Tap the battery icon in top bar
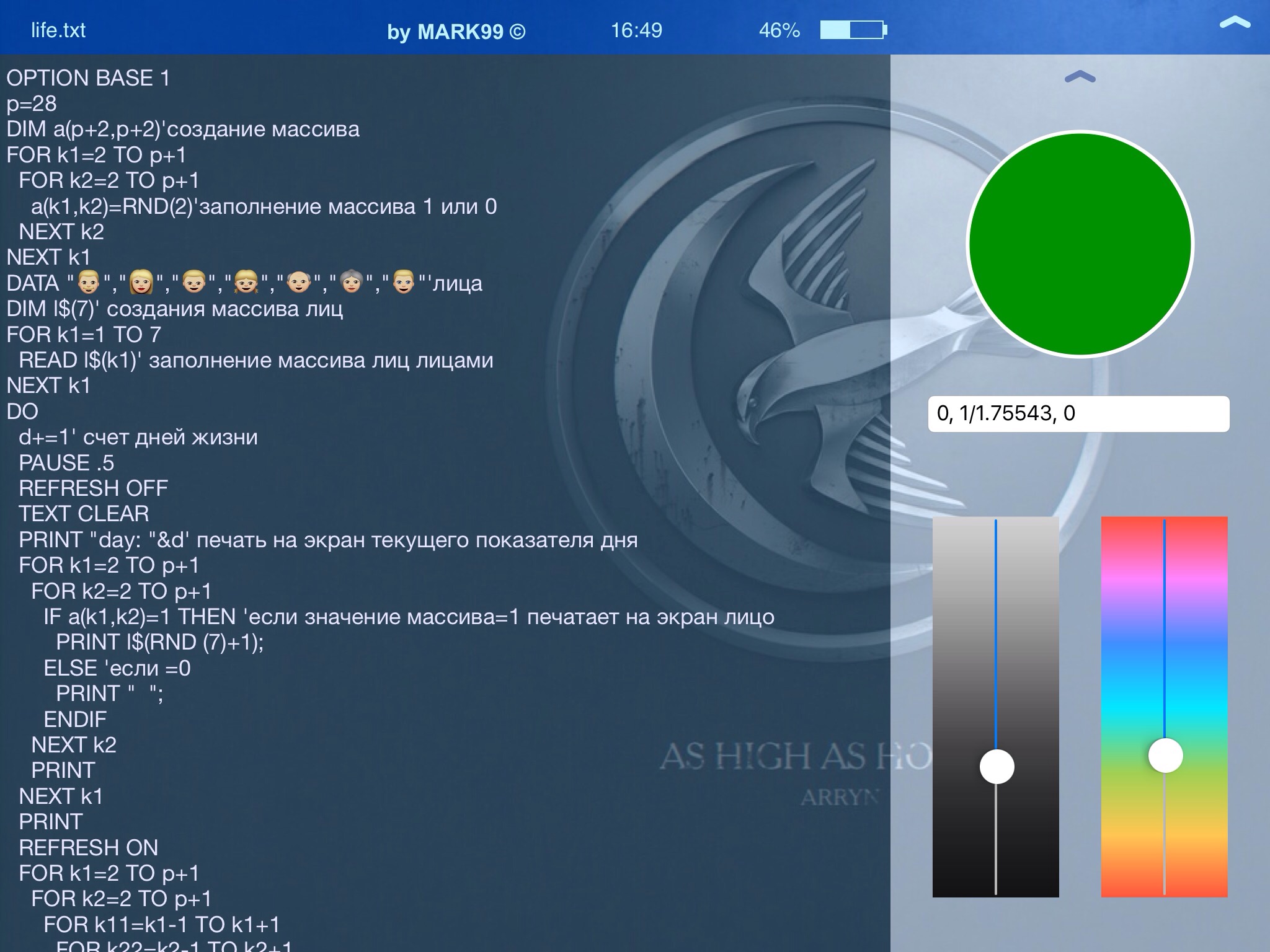This screenshot has width=1270, height=952. 854,30
